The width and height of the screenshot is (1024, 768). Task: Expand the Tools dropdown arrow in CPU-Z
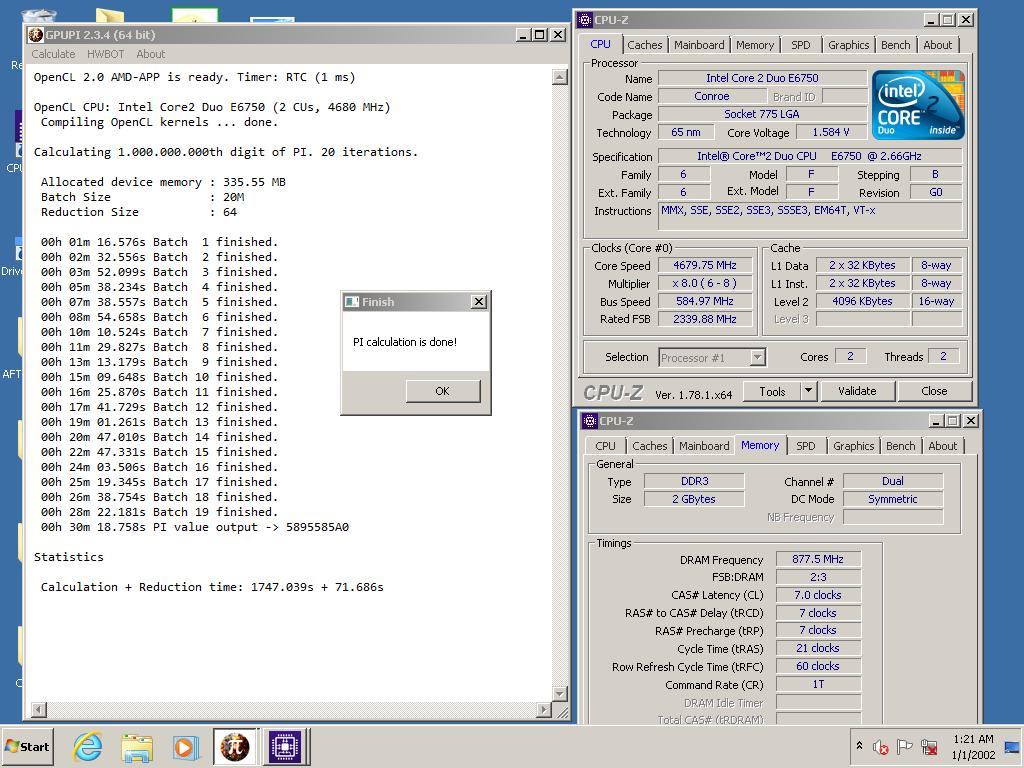coord(808,391)
